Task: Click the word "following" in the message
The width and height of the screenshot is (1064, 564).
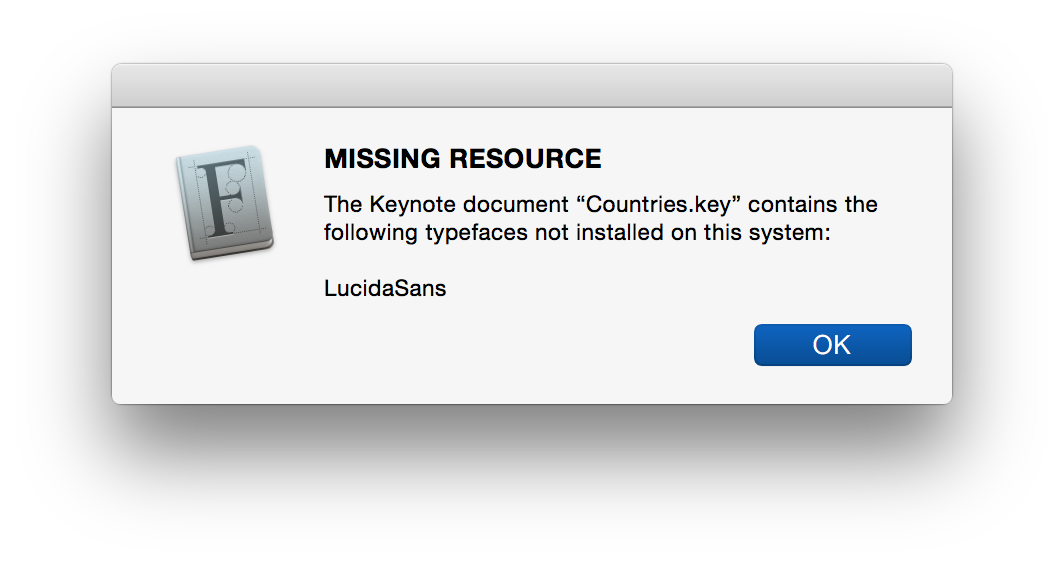Action: 371,232
